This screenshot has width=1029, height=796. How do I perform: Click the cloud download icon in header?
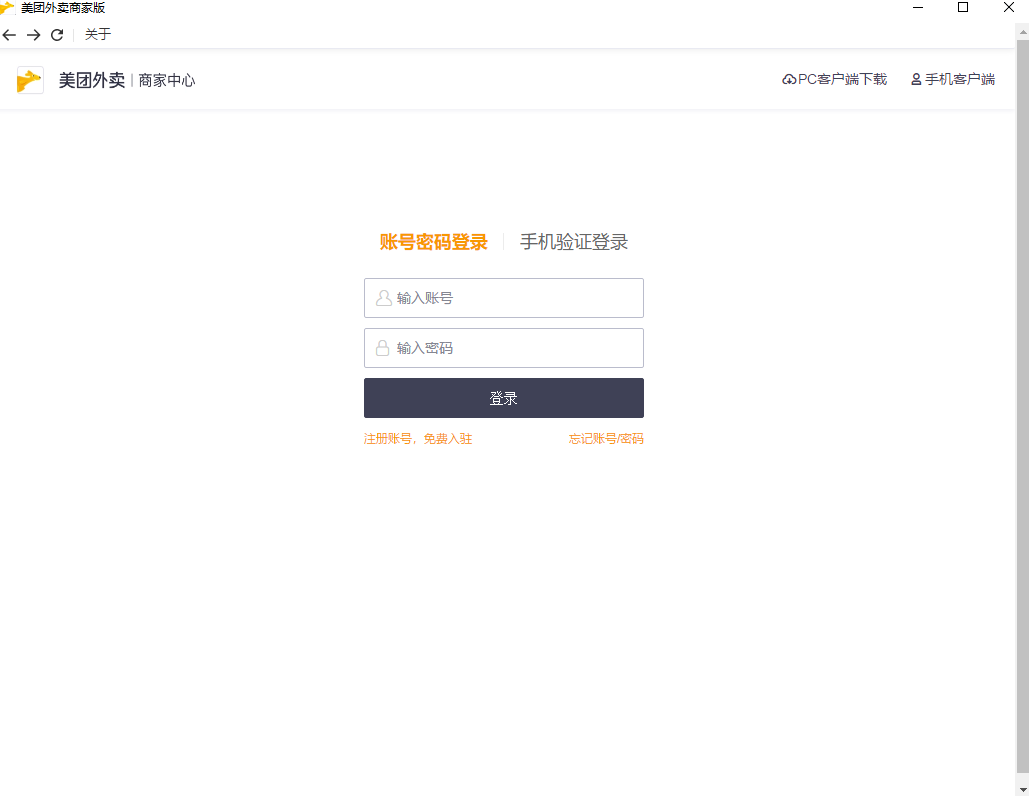(x=789, y=79)
